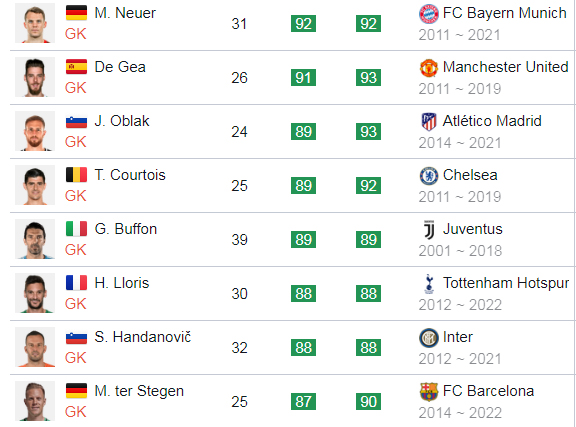Click the Juventus club logo
The image size is (576, 427).
pos(429,230)
